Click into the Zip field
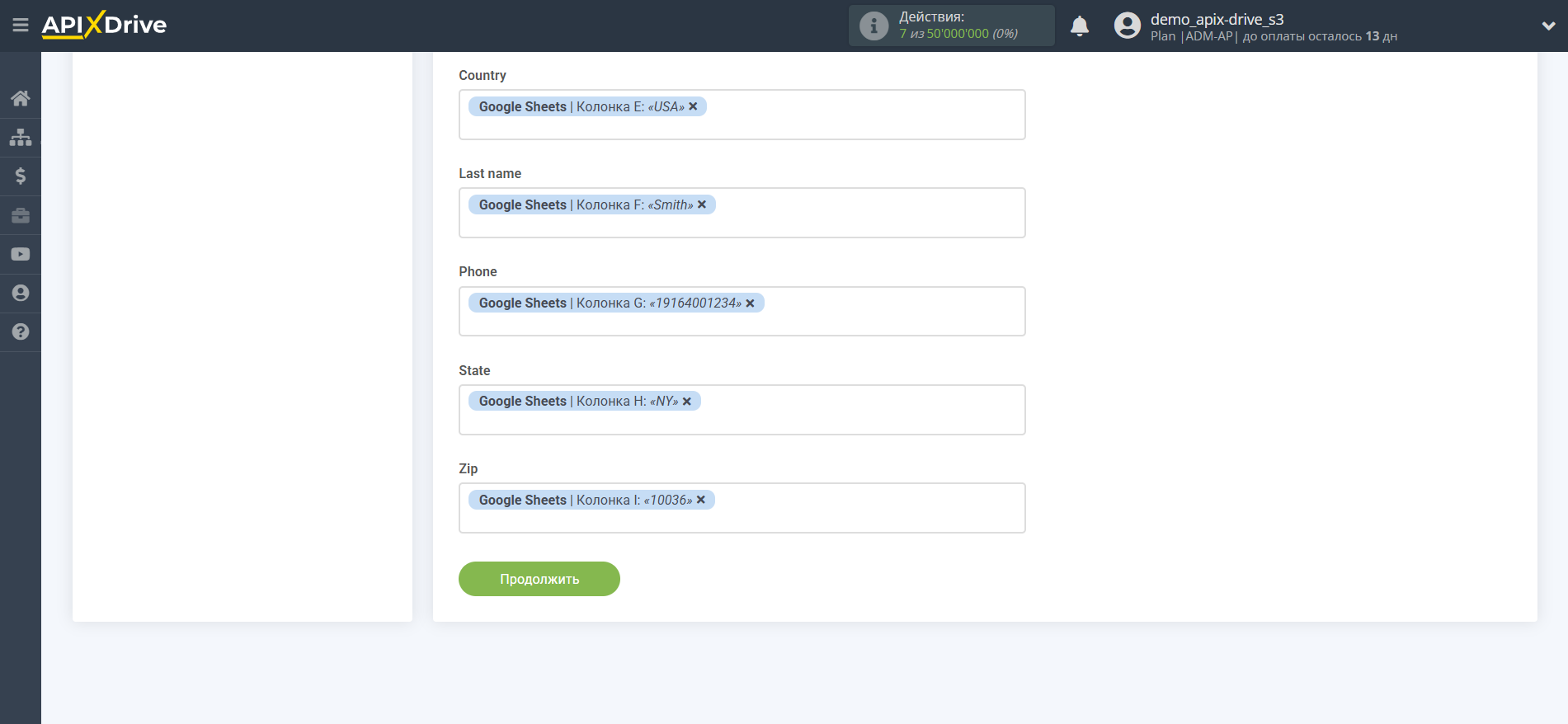Image resolution: width=1568 pixels, height=724 pixels. pos(742,508)
